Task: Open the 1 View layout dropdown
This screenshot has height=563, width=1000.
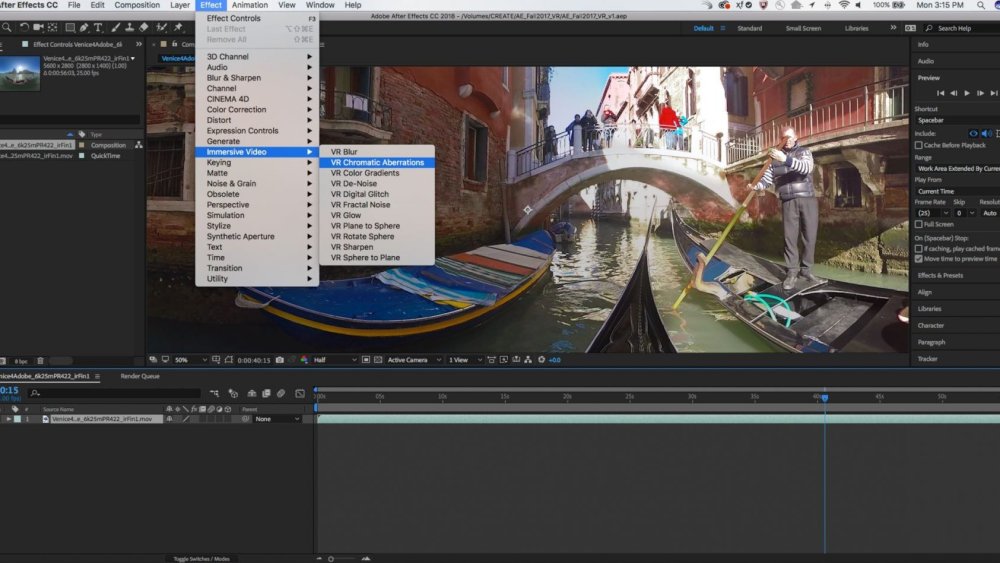Action: click(464, 360)
